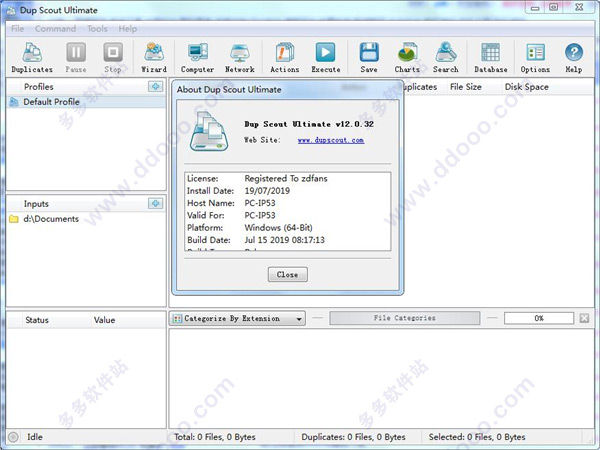Click 'Dup Scout Ultimate v12.0.32' title text
Image resolution: width=600 pixels, height=450 pixels.
(x=309, y=124)
